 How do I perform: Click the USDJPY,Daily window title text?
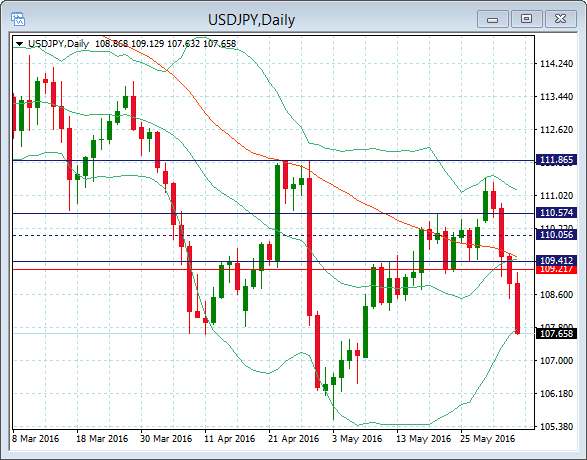click(x=252, y=19)
